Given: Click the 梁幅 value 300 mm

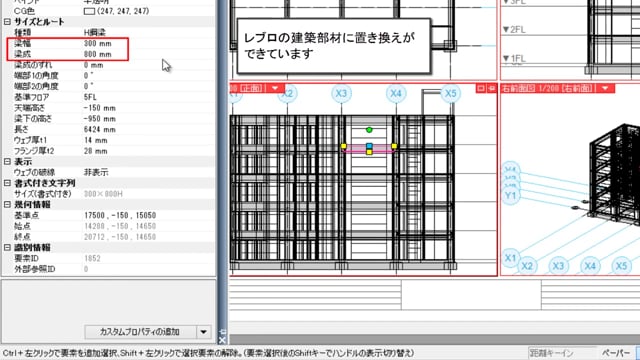Looking at the screenshot, I should coord(98,43).
